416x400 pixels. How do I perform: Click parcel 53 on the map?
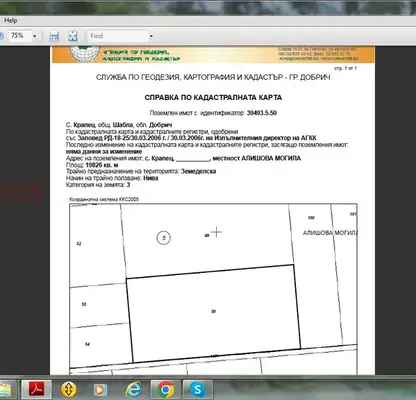[x=84, y=304]
